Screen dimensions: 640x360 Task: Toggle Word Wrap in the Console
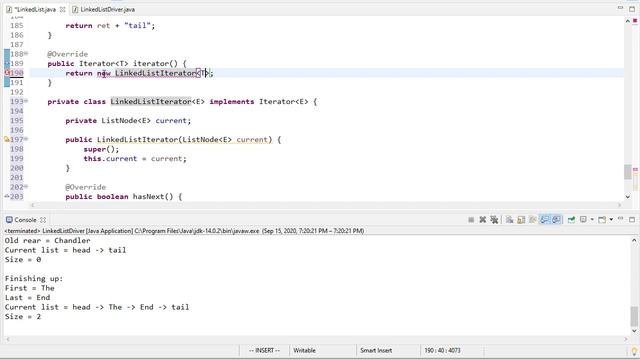[533, 220]
